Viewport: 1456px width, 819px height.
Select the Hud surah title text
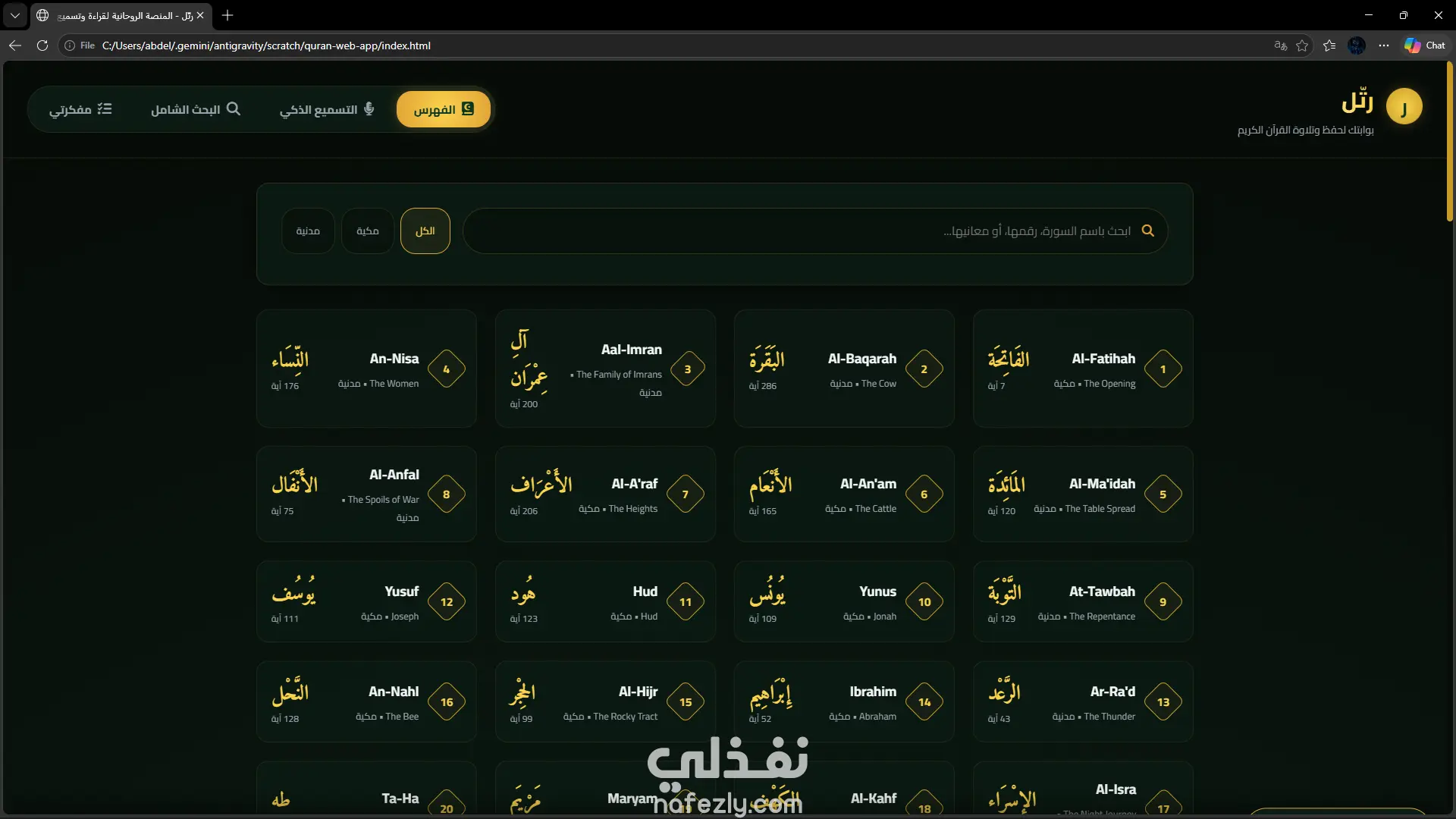pos(645,591)
